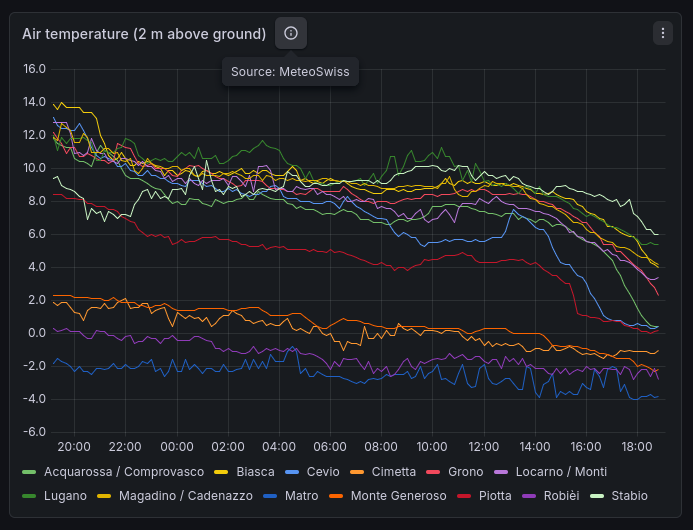
Task: Toggle the Acquarossa / Comprovasco series label
Action: pos(124,472)
